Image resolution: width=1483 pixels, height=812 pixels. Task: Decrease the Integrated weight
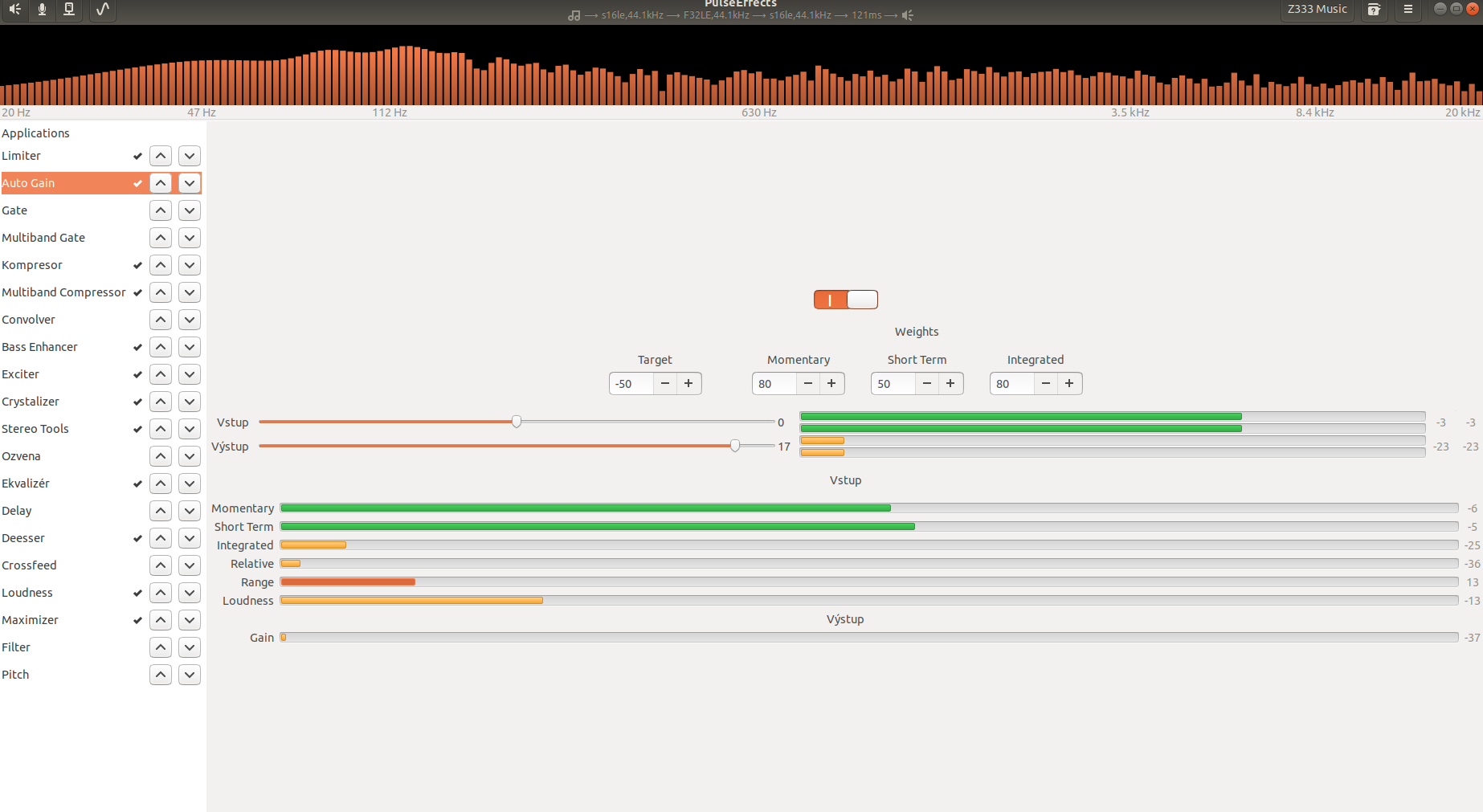[x=1046, y=384]
